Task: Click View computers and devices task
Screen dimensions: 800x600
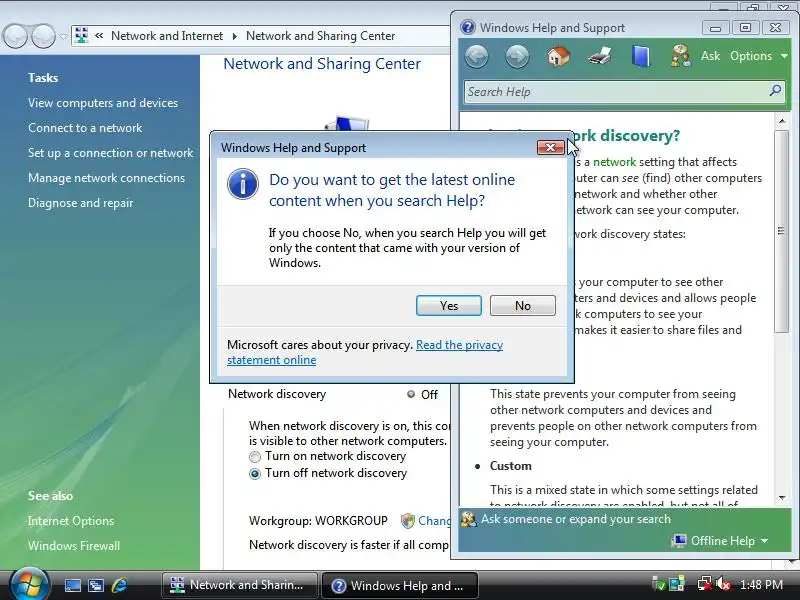Action: (103, 103)
